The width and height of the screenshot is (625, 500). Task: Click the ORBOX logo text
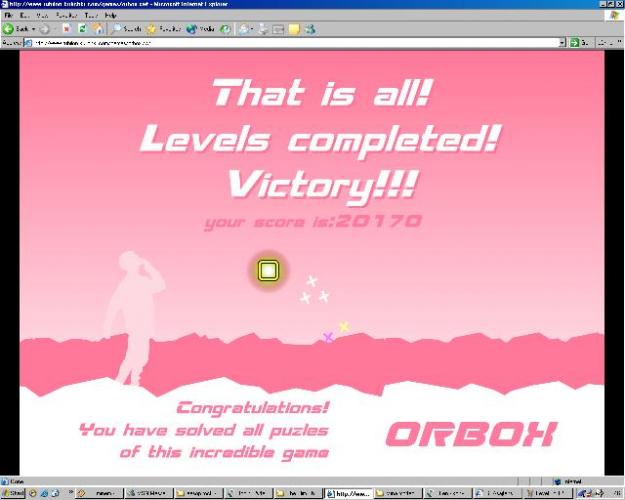471,434
